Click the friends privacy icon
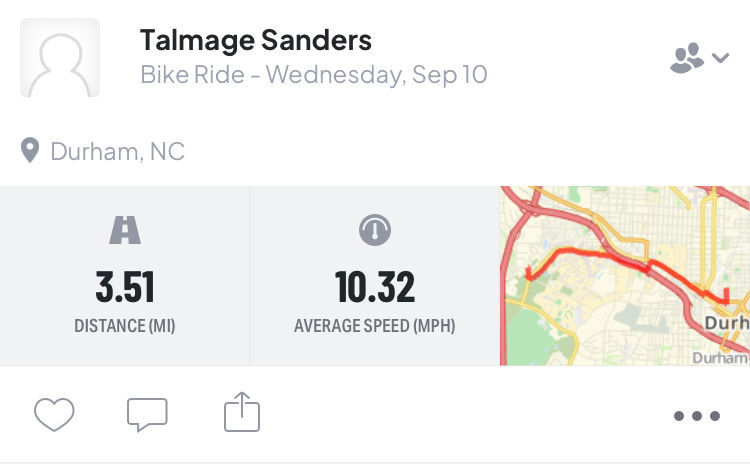 [x=686, y=58]
